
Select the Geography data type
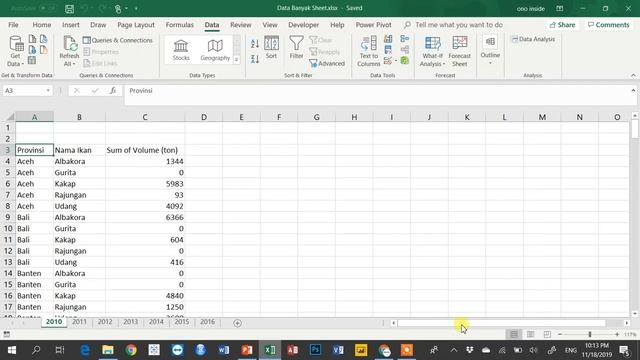click(x=215, y=50)
